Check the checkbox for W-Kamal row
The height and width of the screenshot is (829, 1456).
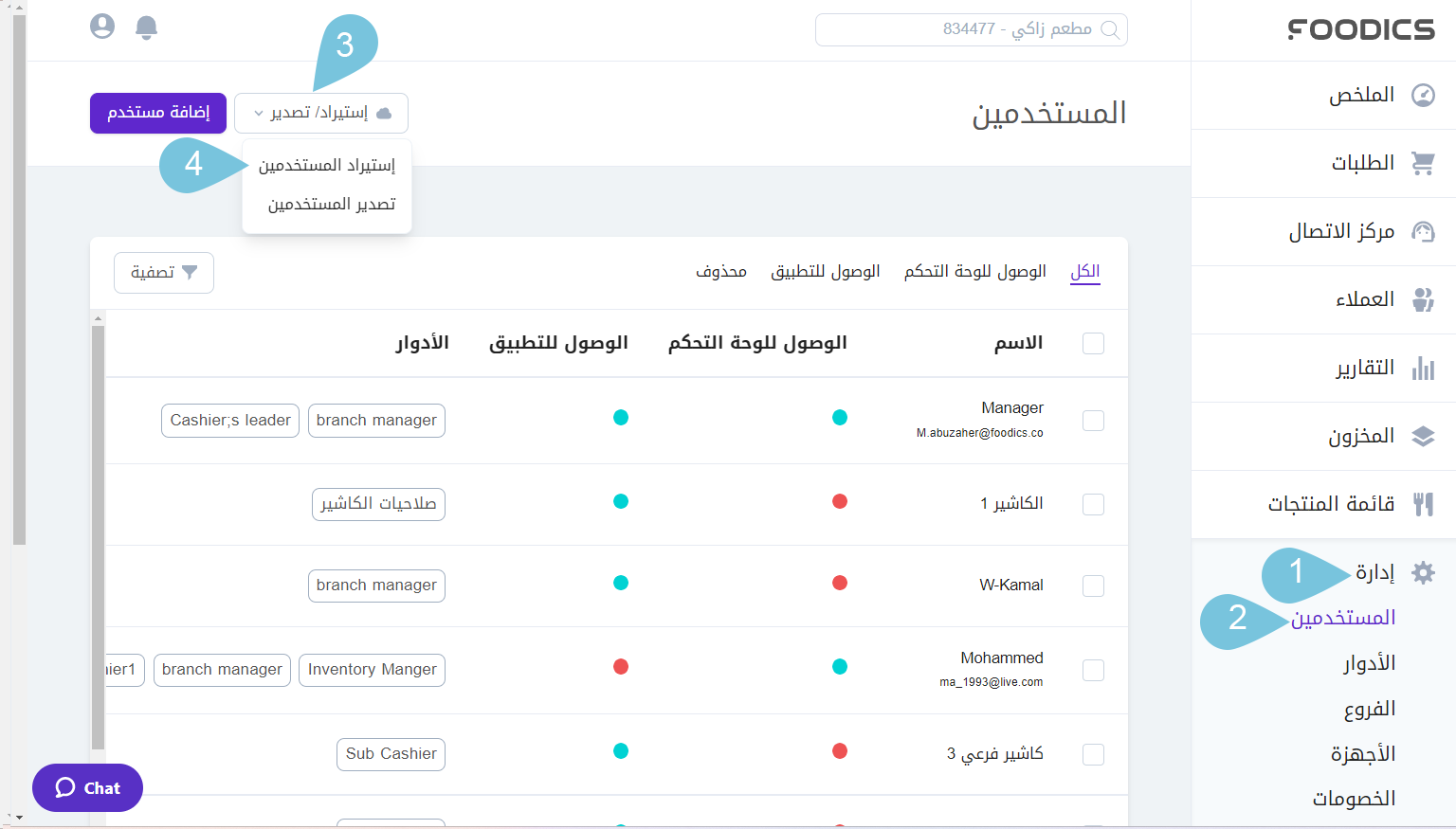[x=1093, y=586]
